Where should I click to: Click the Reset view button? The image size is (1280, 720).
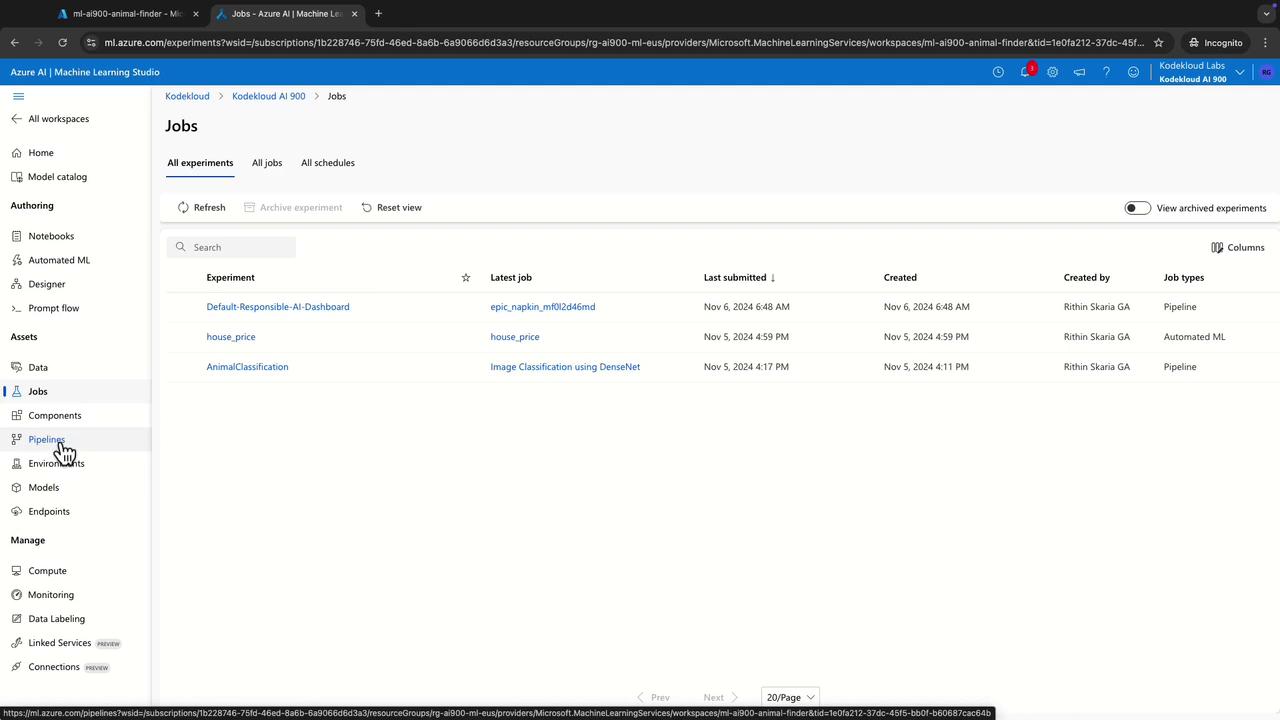click(x=391, y=208)
